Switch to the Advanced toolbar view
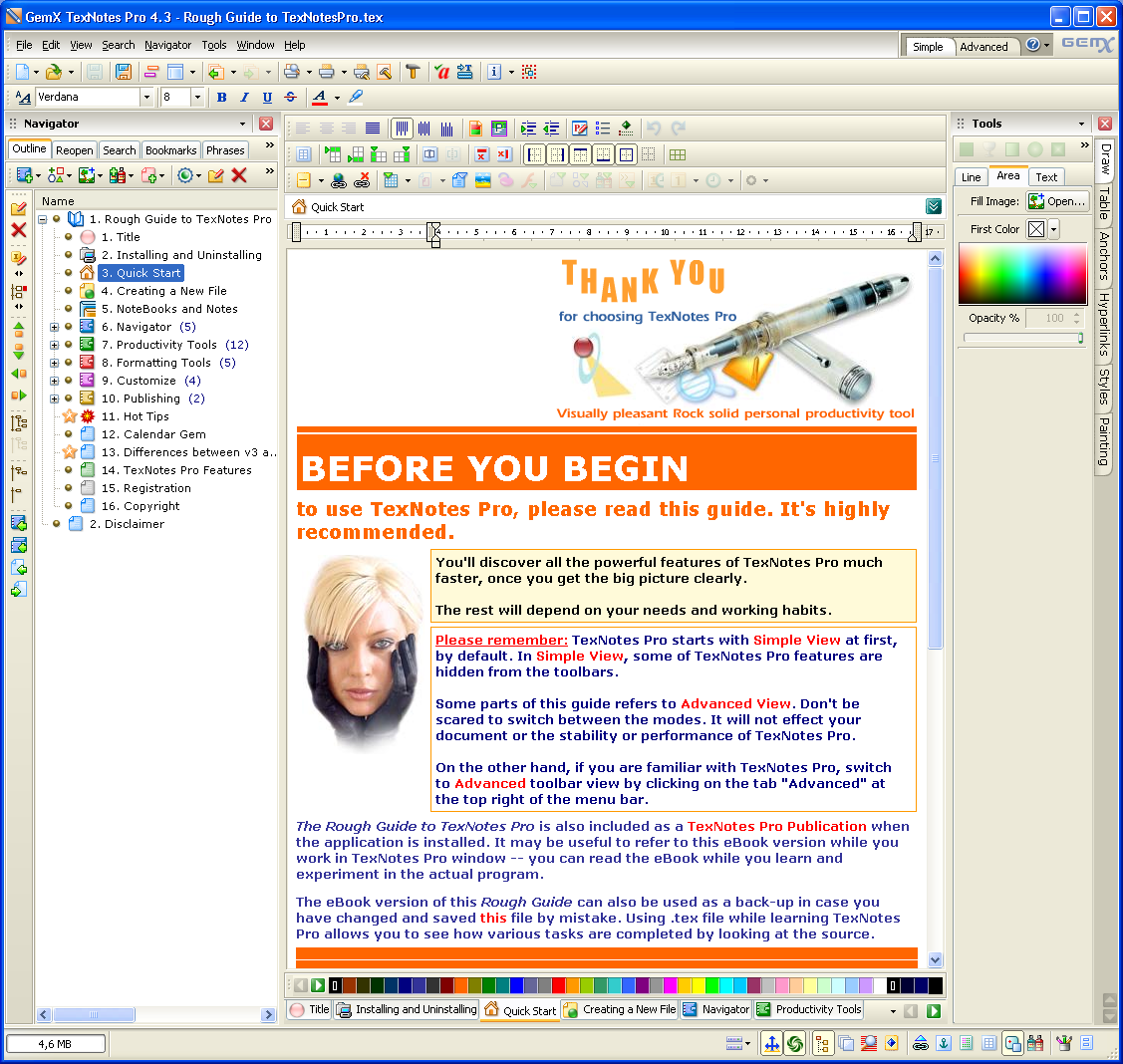 [x=983, y=47]
